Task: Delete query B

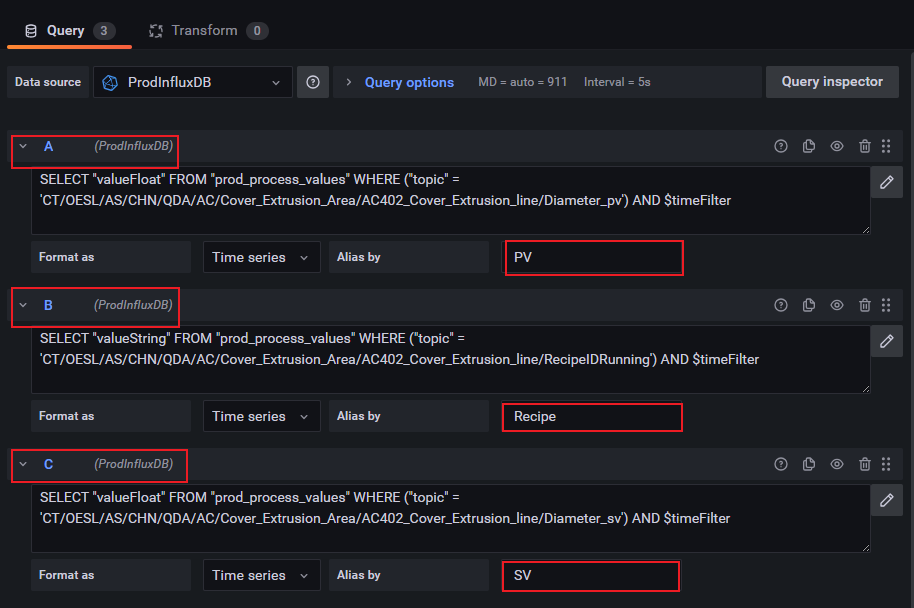Action: pos(864,305)
